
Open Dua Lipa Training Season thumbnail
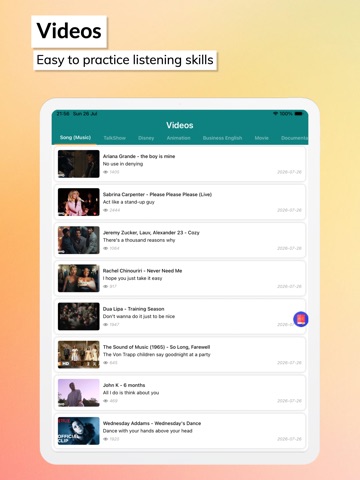tap(79, 316)
